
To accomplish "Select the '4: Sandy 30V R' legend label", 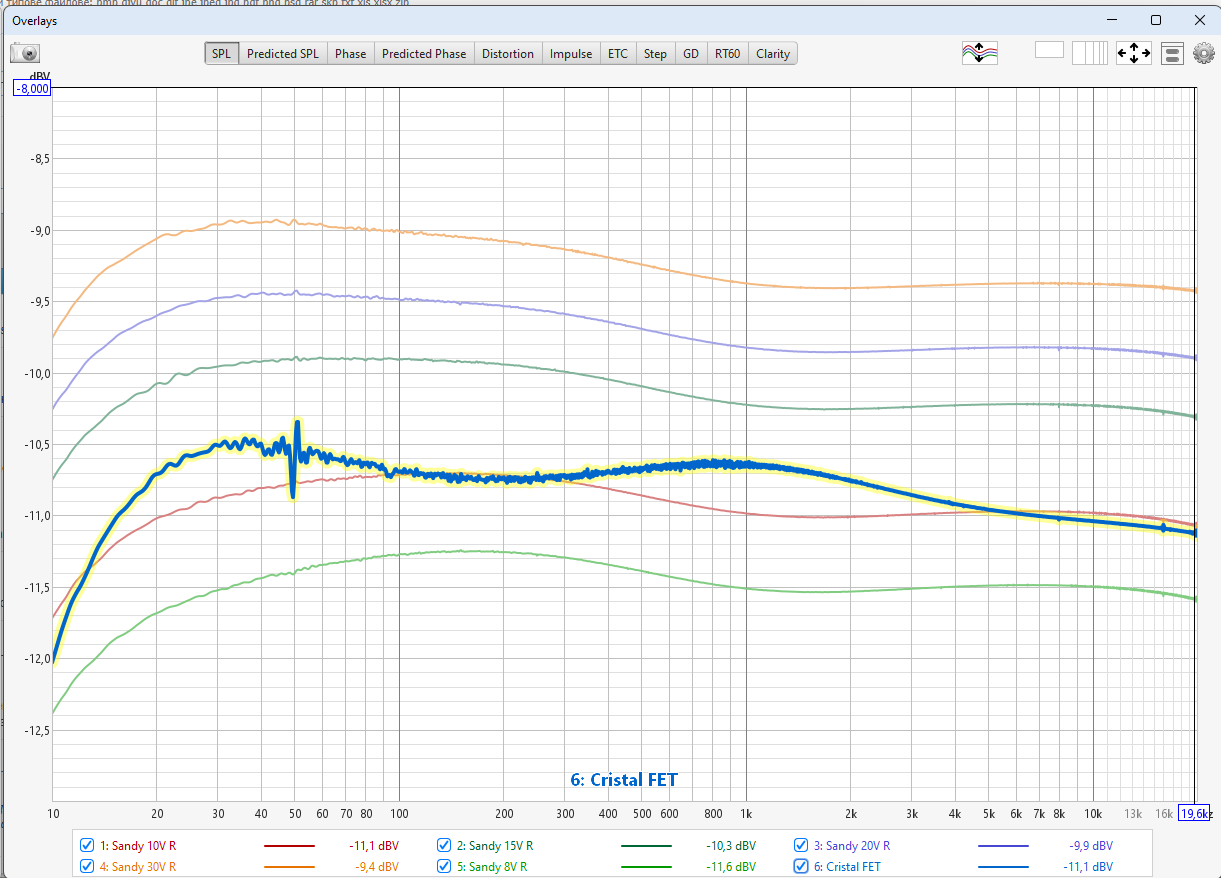I will click(x=138, y=867).
